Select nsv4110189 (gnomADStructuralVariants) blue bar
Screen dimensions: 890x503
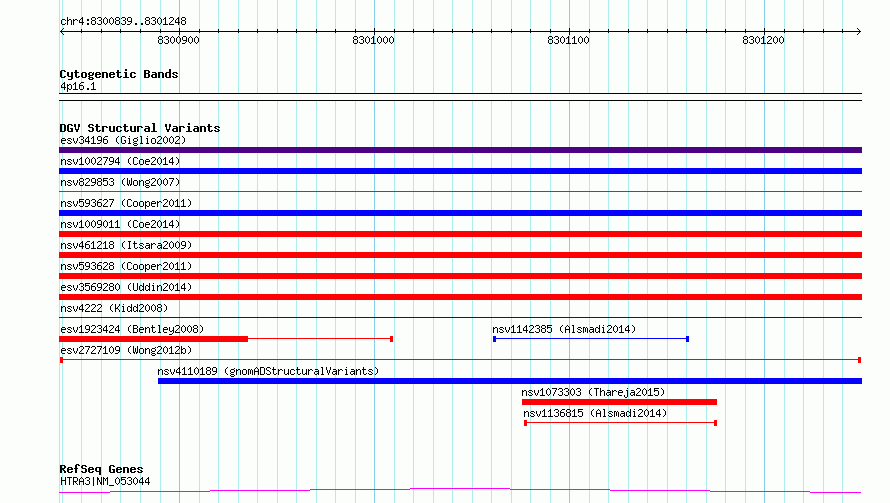pyautogui.click(x=510, y=381)
